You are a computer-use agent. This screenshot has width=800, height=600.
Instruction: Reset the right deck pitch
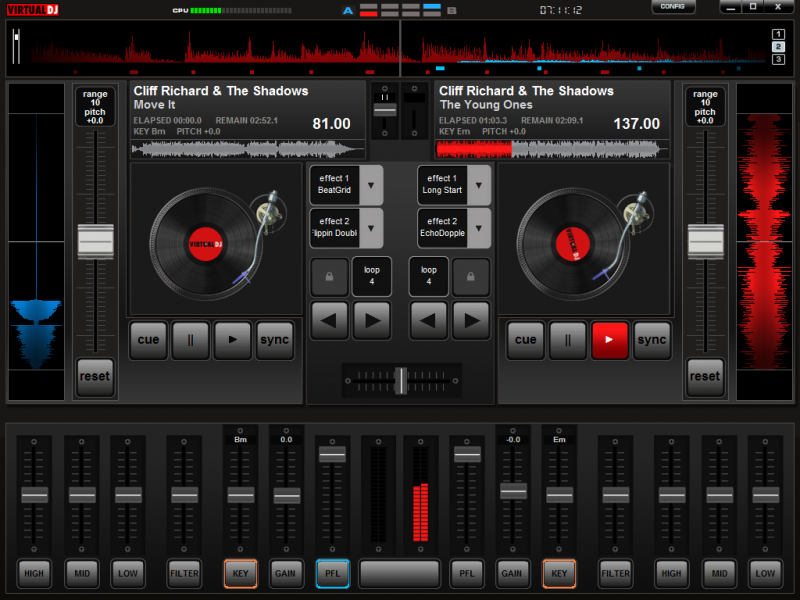point(704,377)
